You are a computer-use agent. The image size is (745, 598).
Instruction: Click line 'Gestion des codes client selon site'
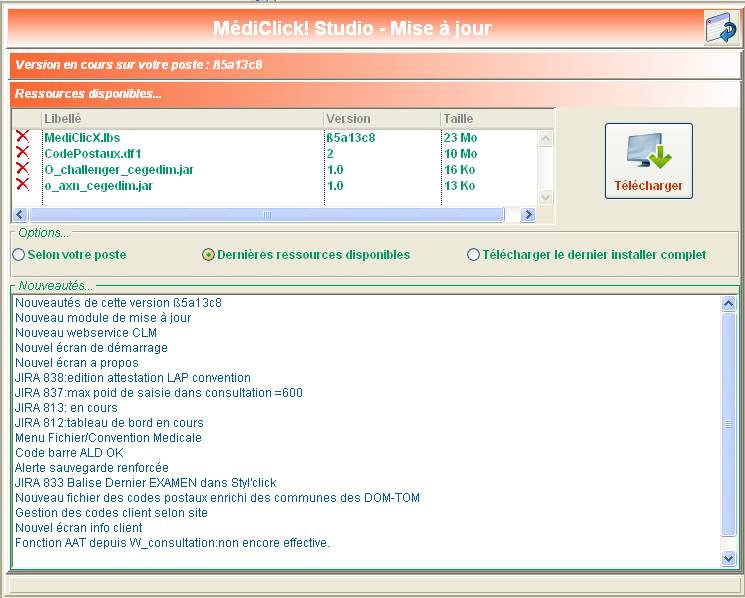pos(111,513)
